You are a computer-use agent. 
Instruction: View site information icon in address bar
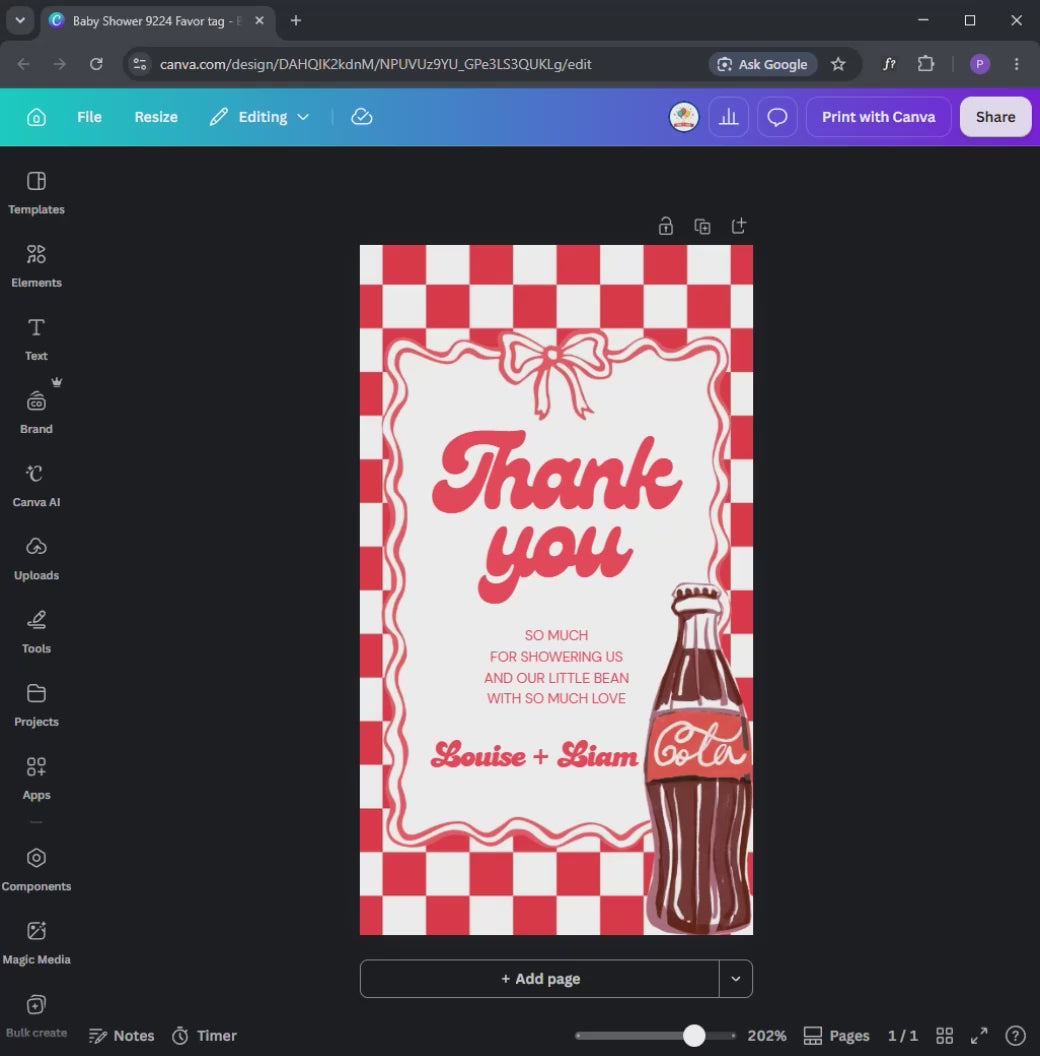pyautogui.click(x=140, y=64)
